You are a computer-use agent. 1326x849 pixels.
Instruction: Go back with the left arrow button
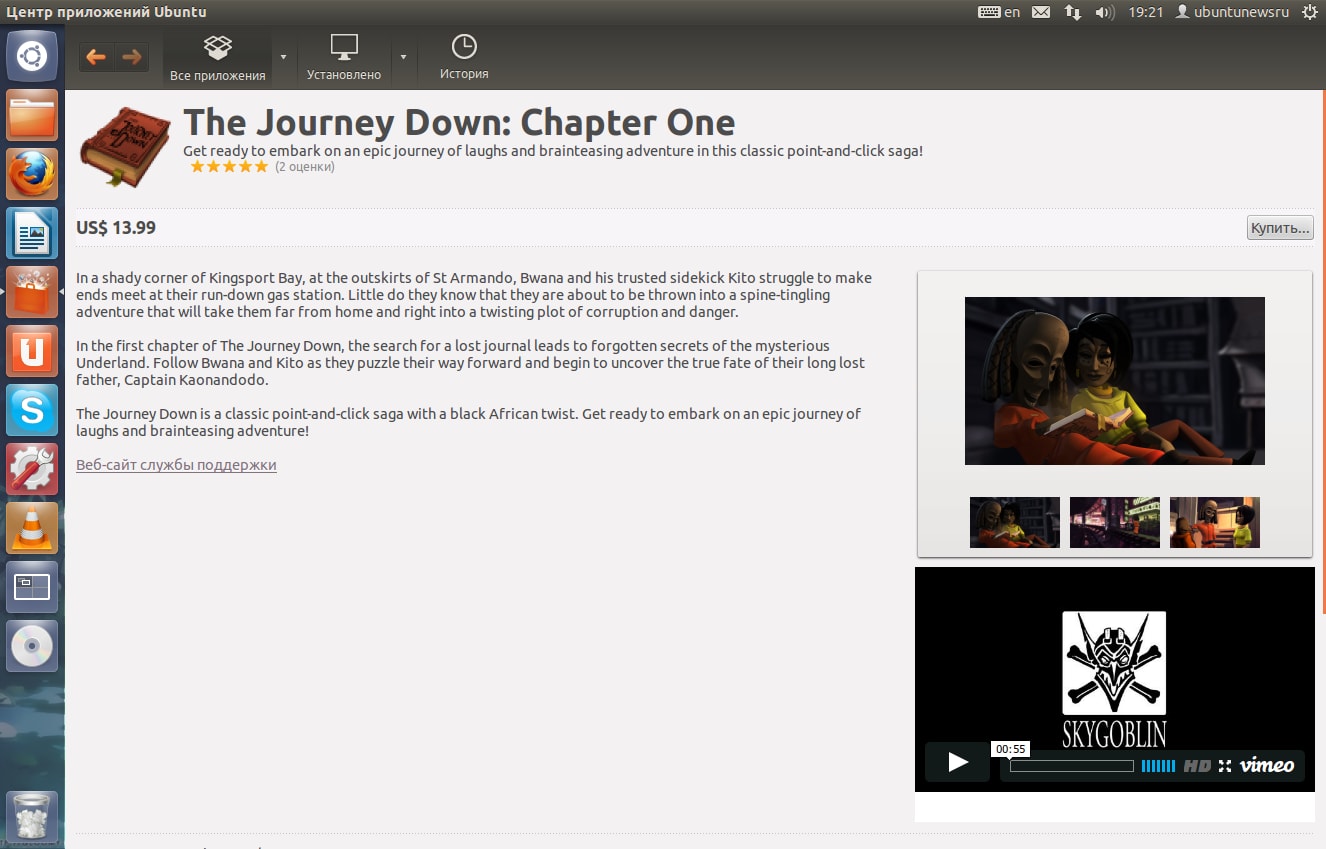pos(96,57)
